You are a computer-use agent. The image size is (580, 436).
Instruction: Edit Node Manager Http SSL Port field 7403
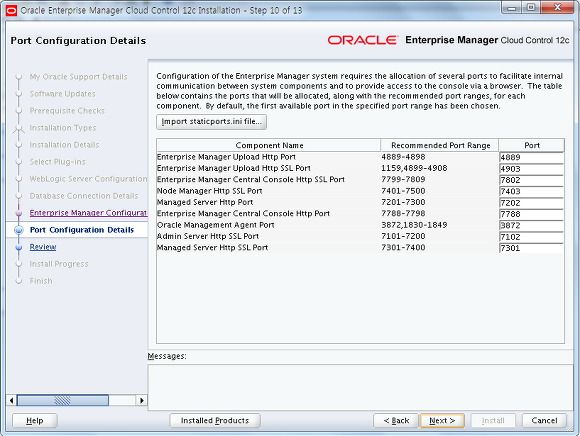tap(531, 191)
